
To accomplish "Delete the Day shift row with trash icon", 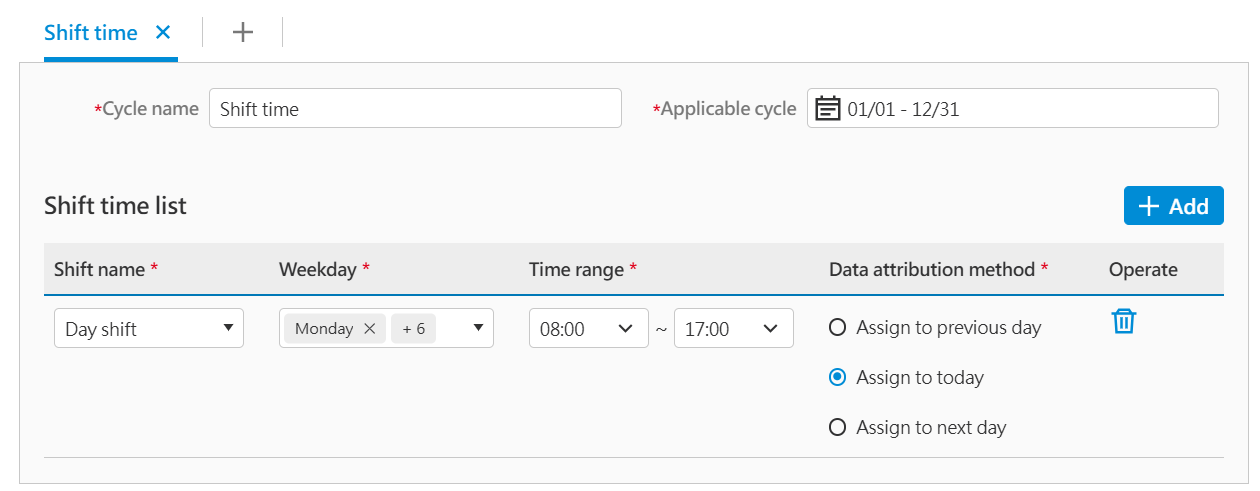I will (x=1124, y=321).
